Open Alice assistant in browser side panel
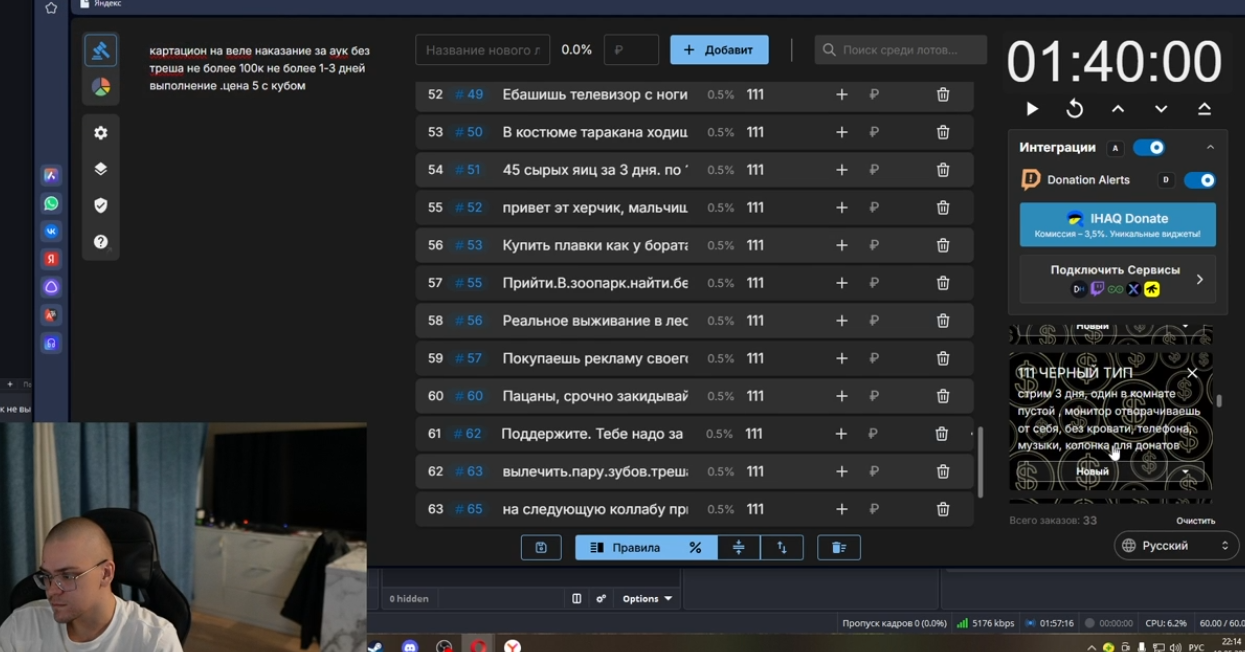The height and width of the screenshot is (652, 1245). click(x=51, y=287)
